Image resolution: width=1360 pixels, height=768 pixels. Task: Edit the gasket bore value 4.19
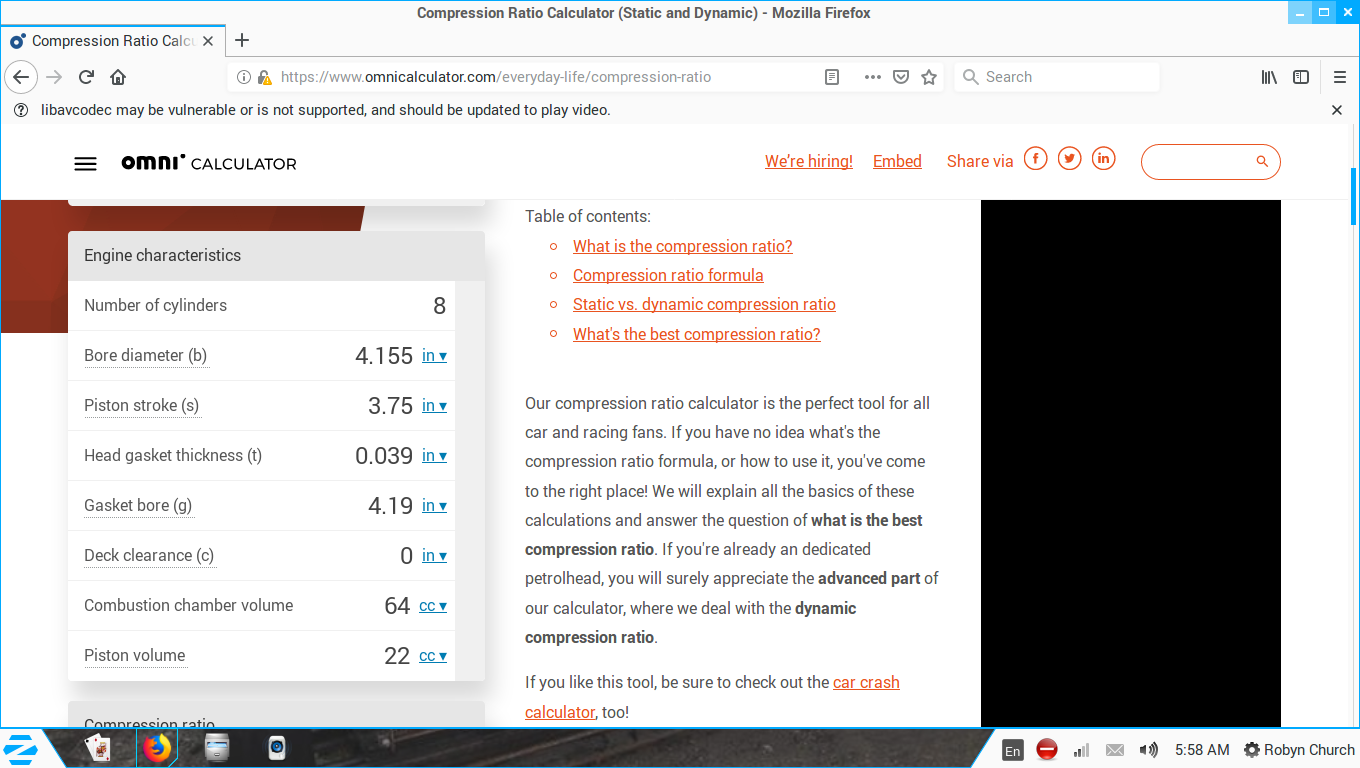(390, 506)
